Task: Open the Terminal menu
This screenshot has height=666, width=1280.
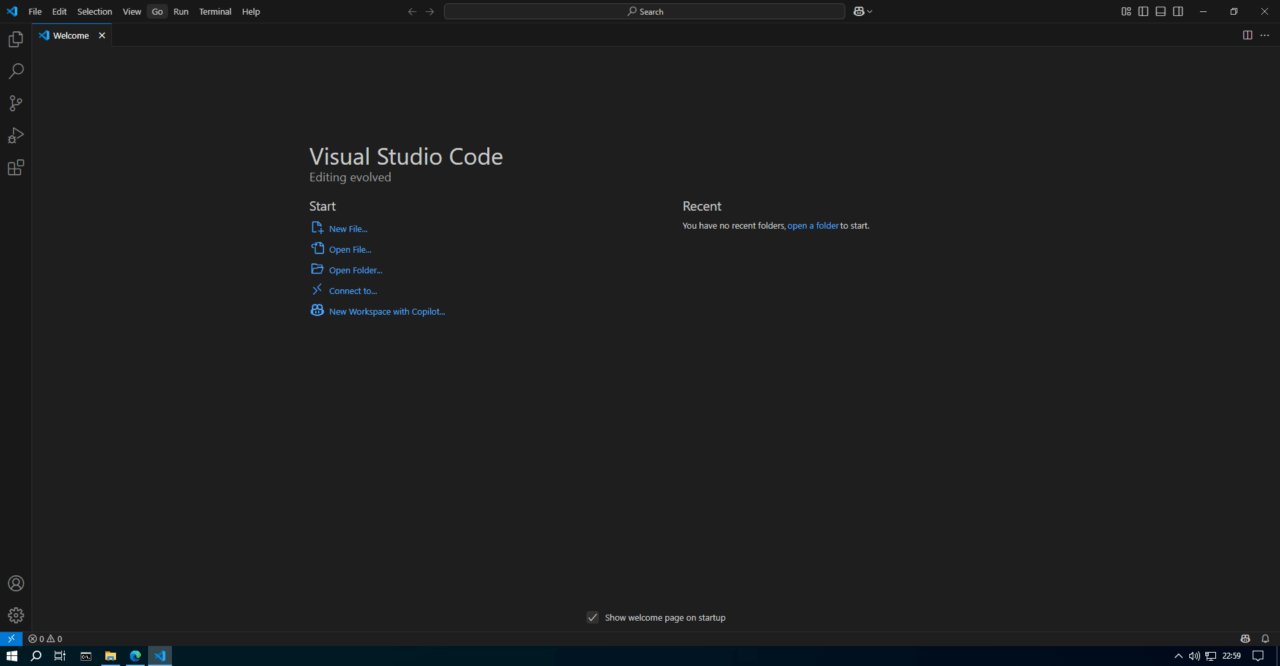Action: click(215, 11)
